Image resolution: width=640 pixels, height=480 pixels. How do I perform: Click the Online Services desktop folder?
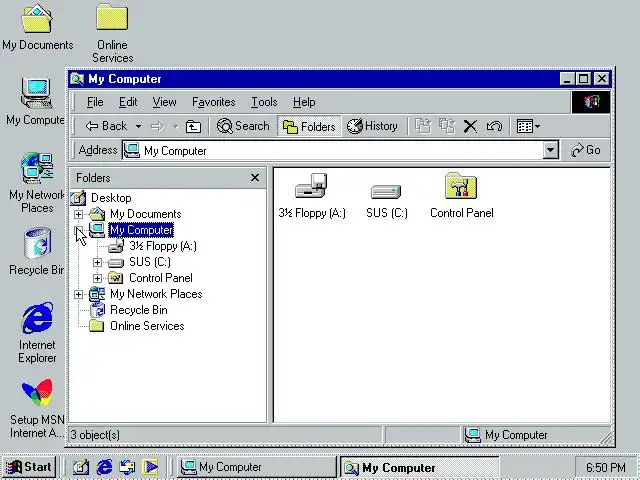click(112, 33)
